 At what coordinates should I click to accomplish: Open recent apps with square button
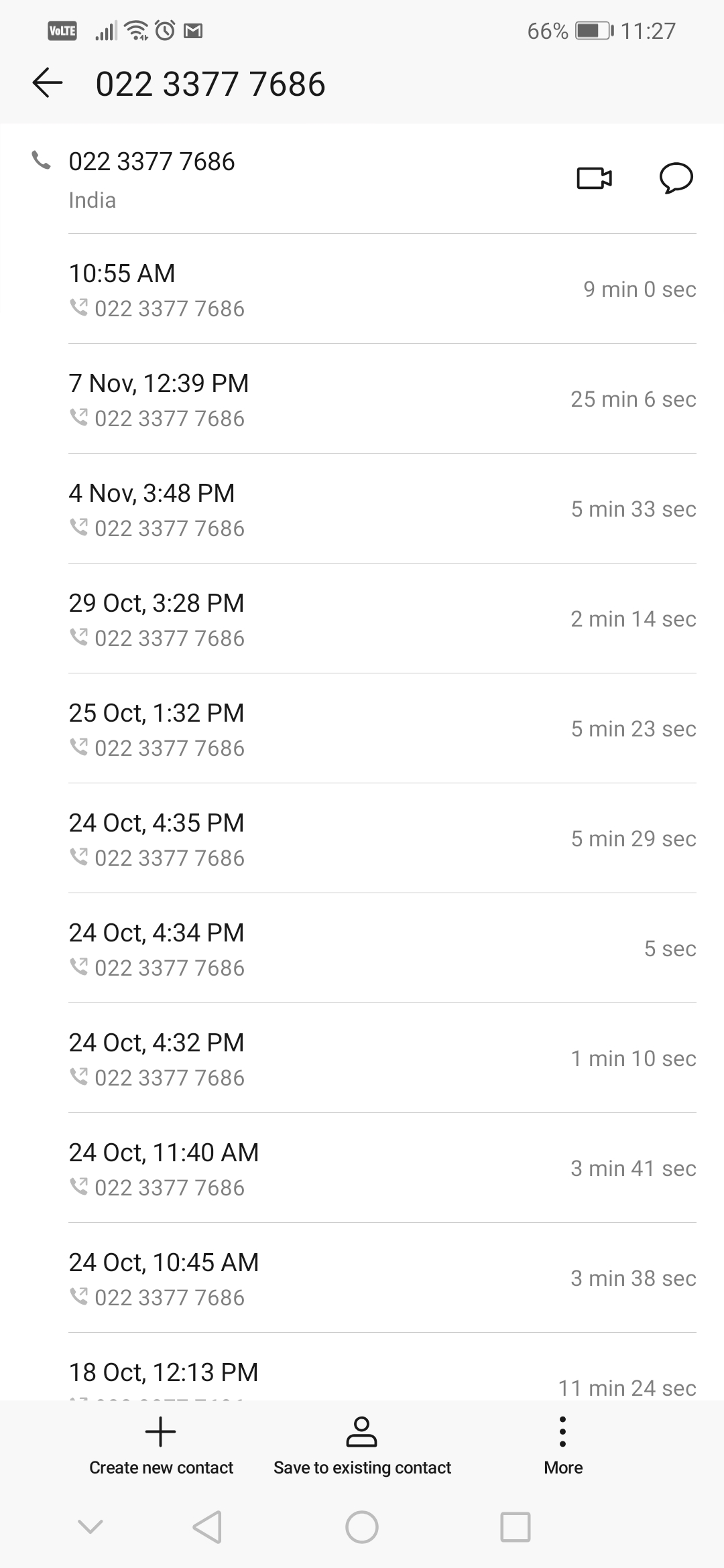[516, 1527]
